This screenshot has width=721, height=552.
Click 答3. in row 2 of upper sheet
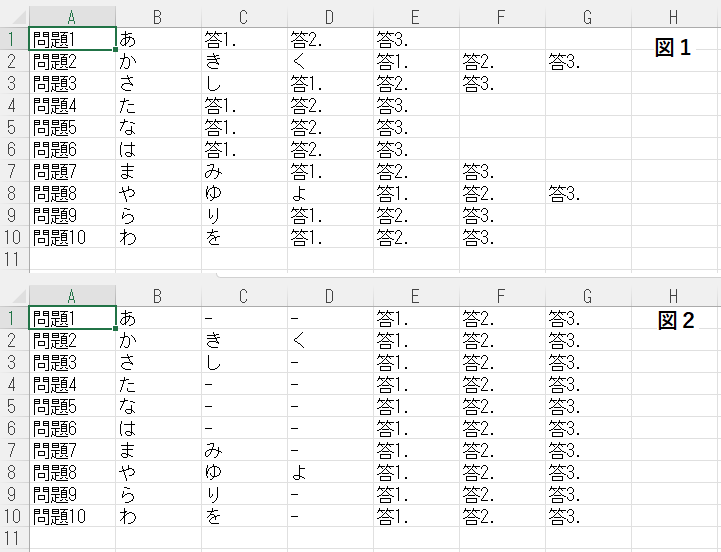tap(588, 61)
